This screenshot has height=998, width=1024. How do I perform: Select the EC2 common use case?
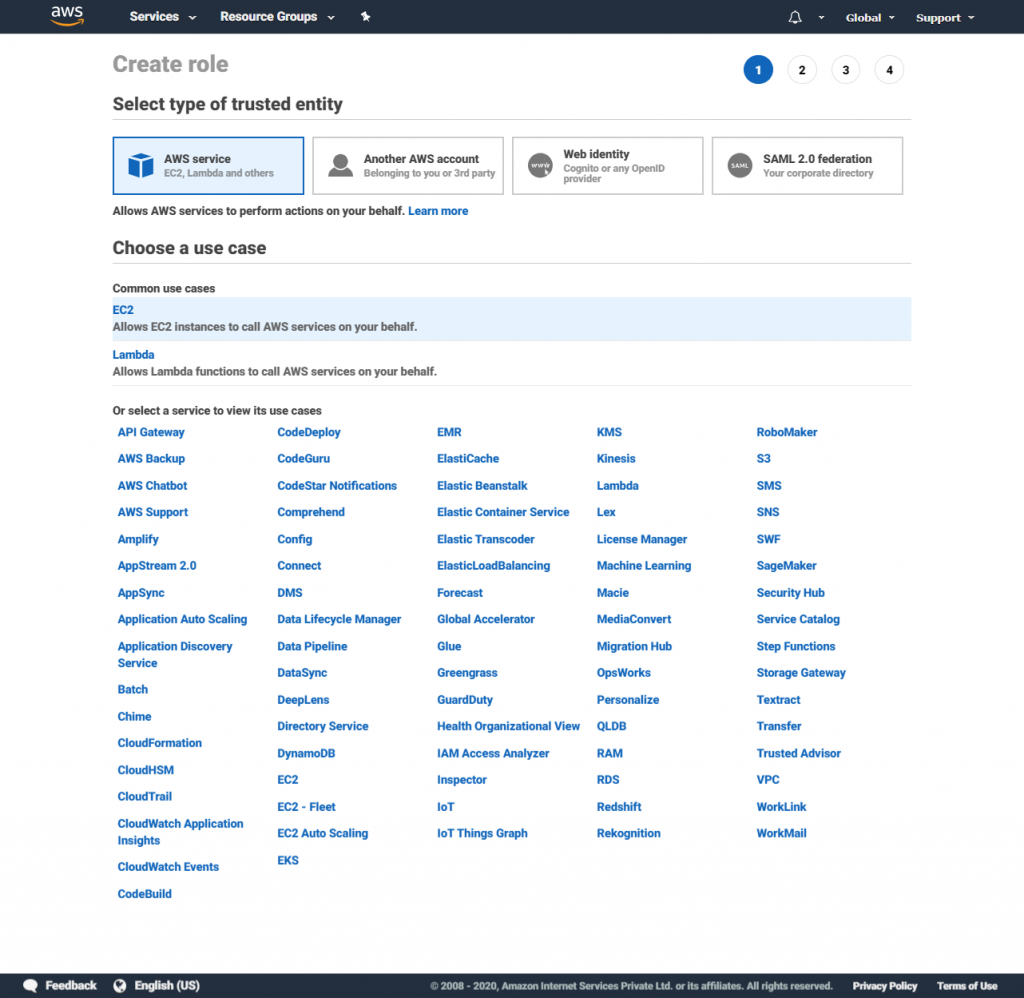click(x=122, y=310)
